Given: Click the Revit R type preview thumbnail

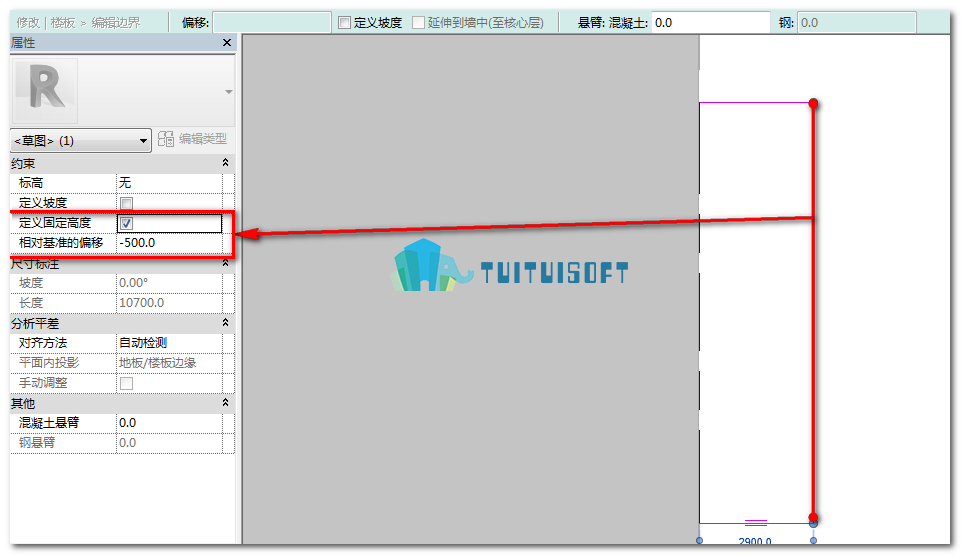Looking at the screenshot, I should [45, 91].
